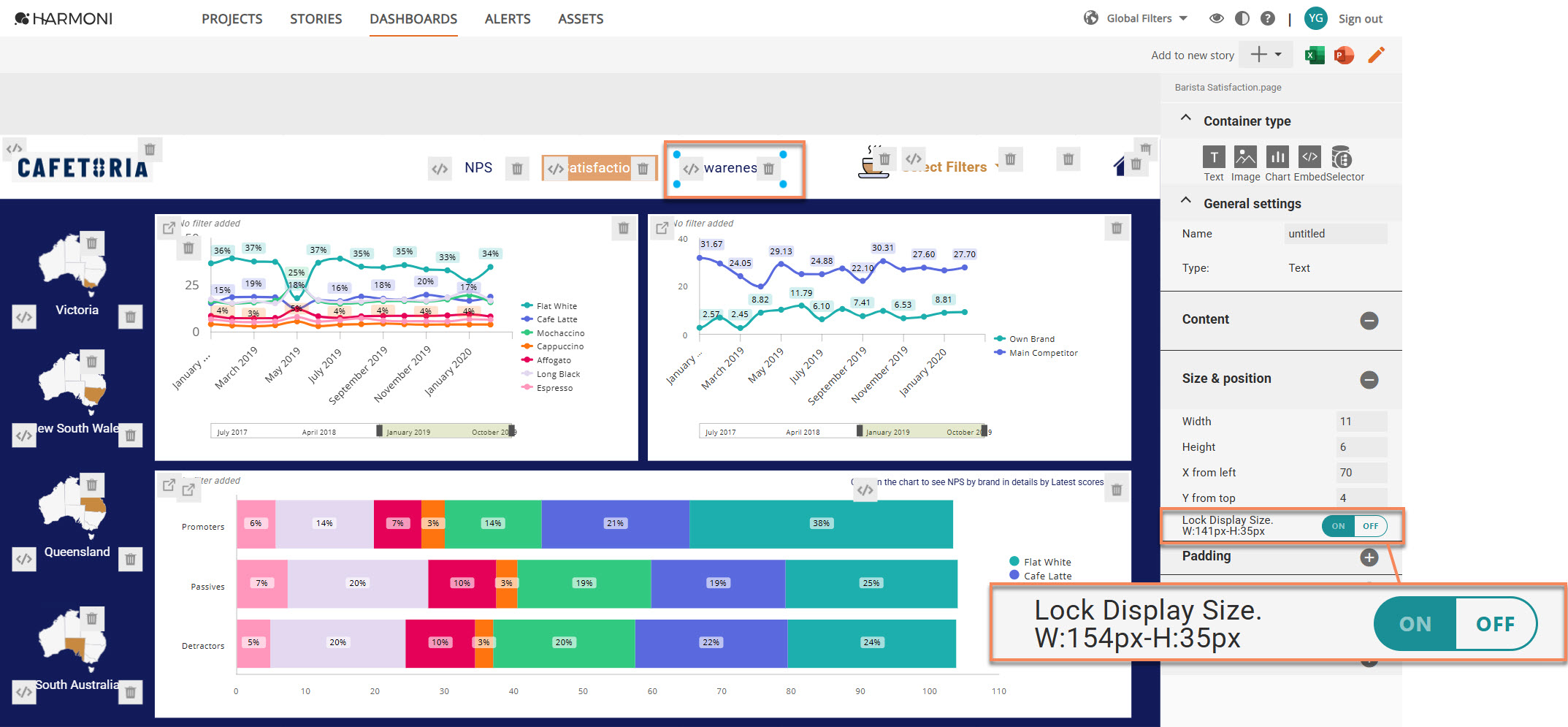Image resolution: width=1568 pixels, height=727 pixels.
Task: Click the Width value field
Action: tap(1361, 422)
